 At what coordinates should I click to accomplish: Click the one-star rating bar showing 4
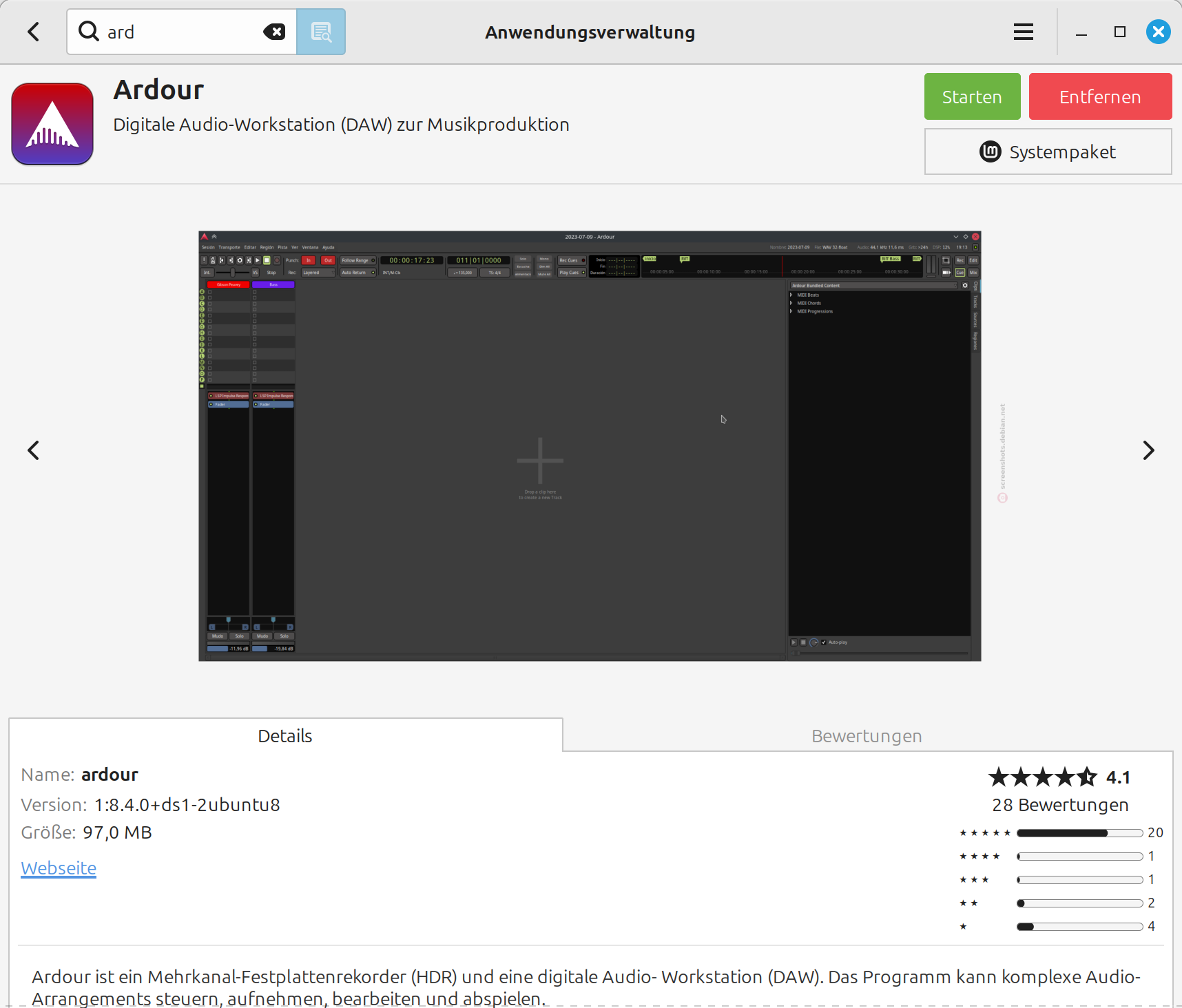tap(1079, 926)
